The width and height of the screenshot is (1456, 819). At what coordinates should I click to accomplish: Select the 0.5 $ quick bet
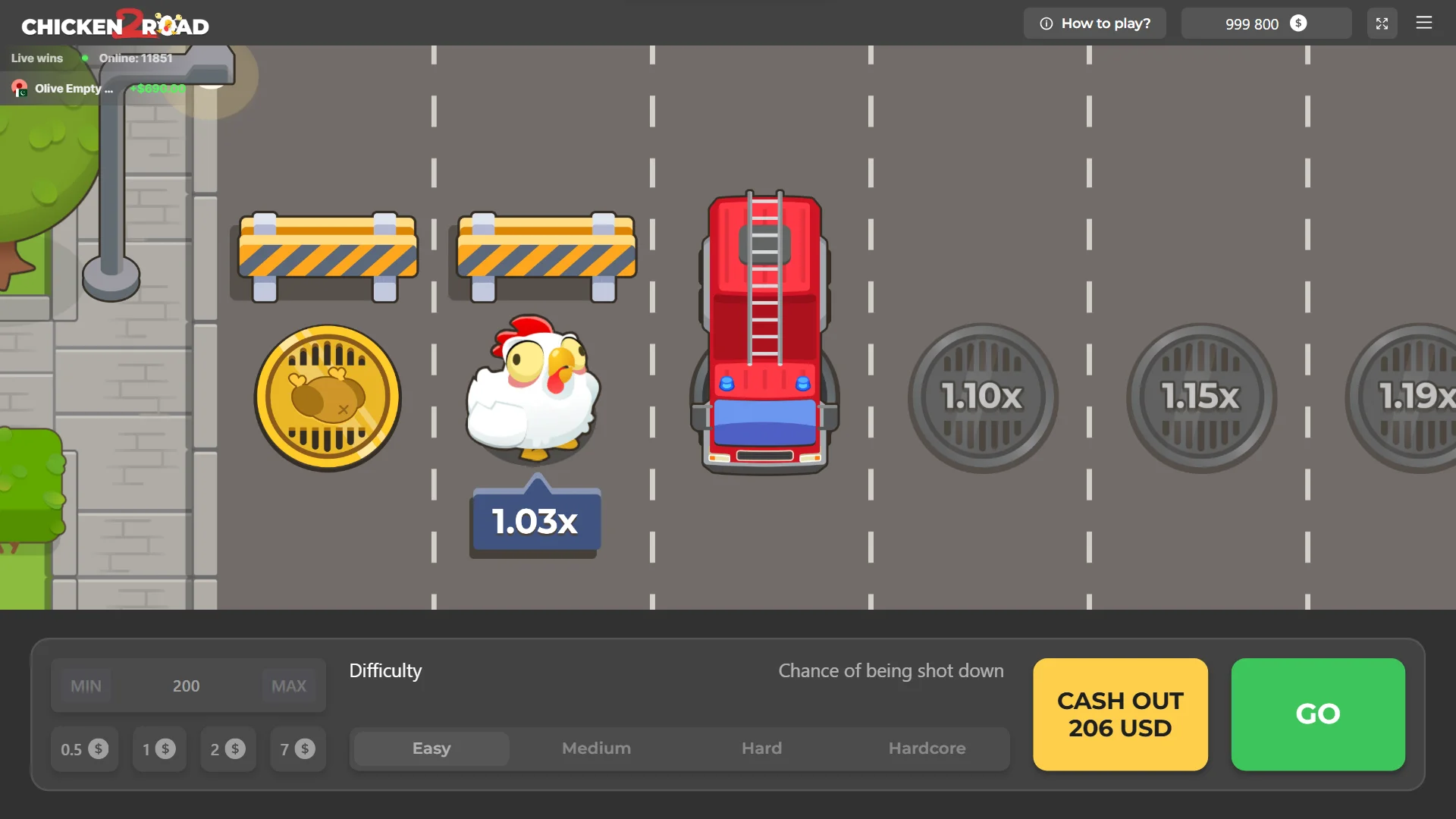coord(84,749)
